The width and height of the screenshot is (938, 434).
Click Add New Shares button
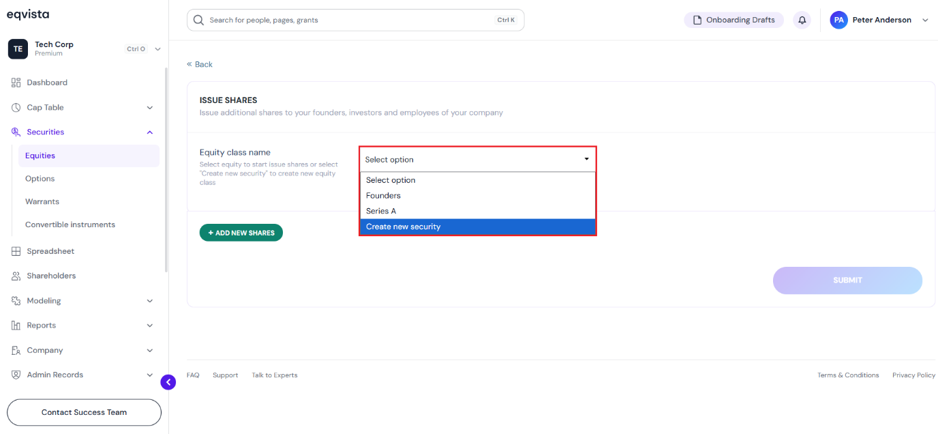[x=241, y=233]
